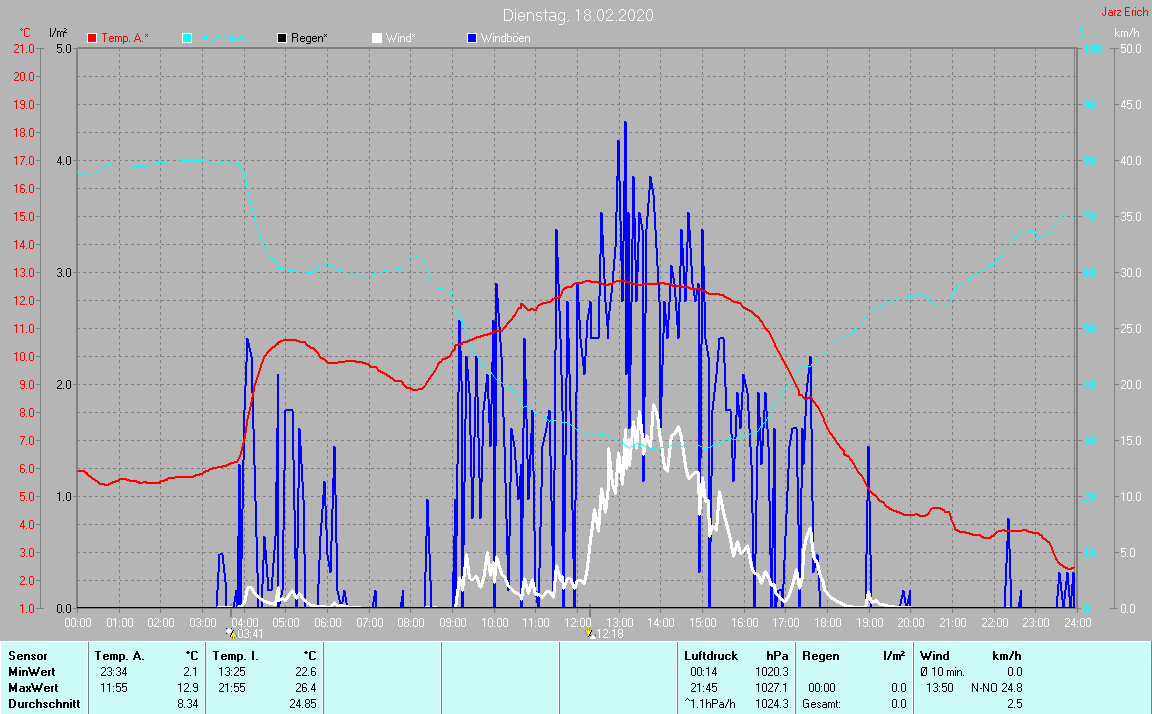Click the red Temp. A. legend swatch
The height and width of the screenshot is (714, 1152).
[x=92, y=38]
